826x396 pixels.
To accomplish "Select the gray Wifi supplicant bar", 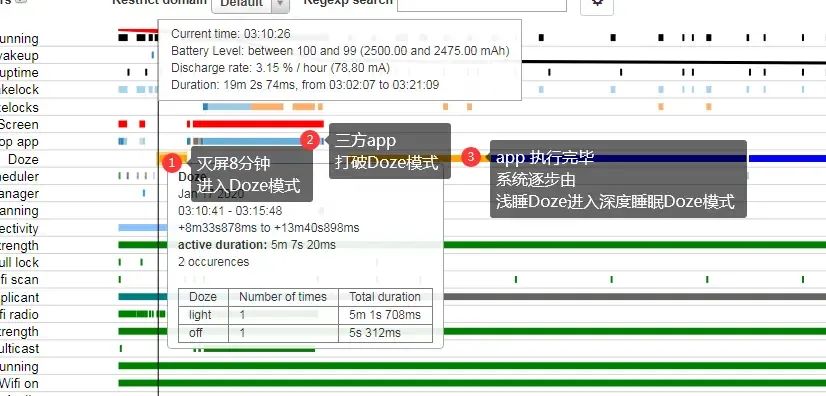I will pyautogui.click(x=635, y=296).
